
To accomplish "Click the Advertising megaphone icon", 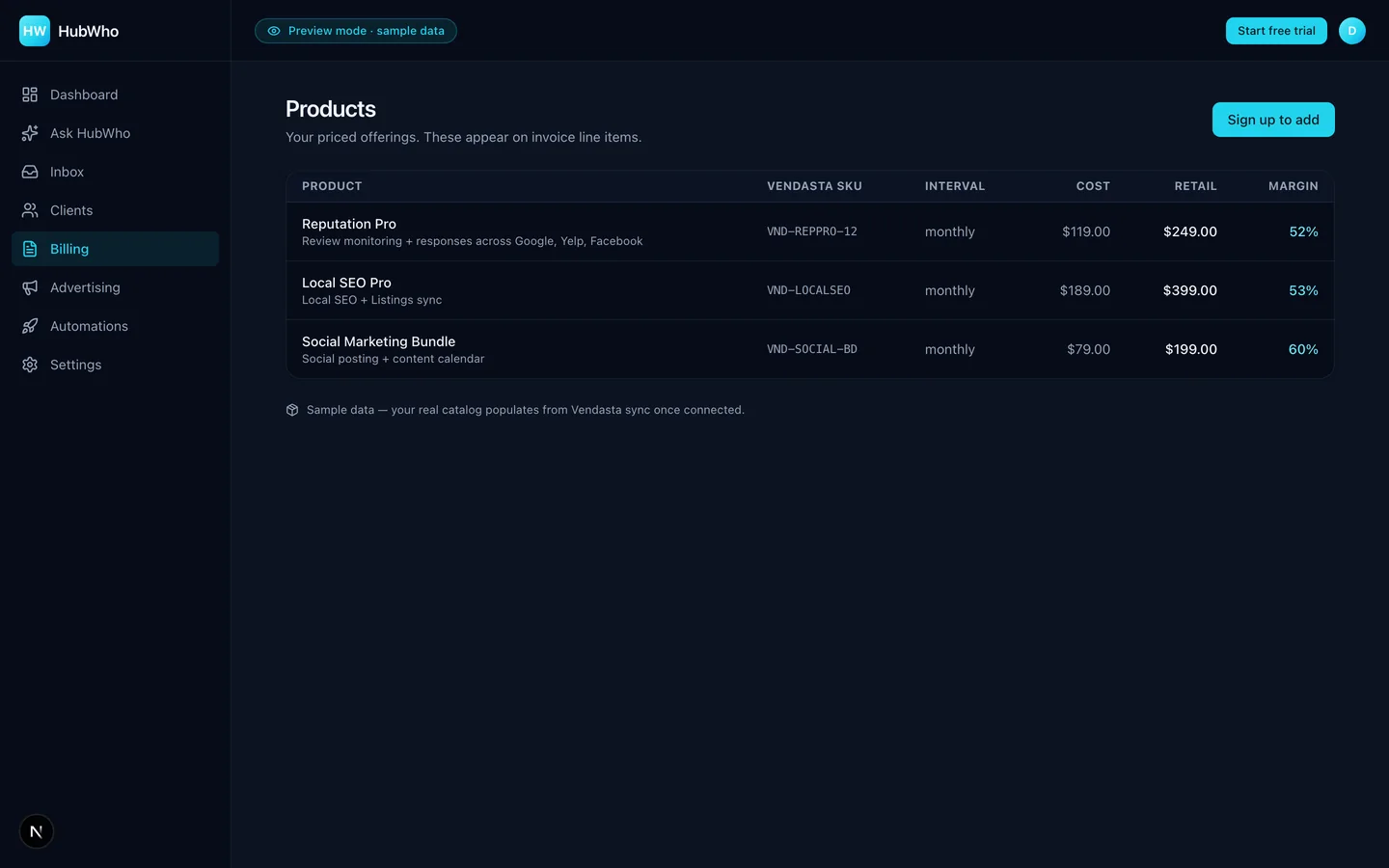I will 30,287.
